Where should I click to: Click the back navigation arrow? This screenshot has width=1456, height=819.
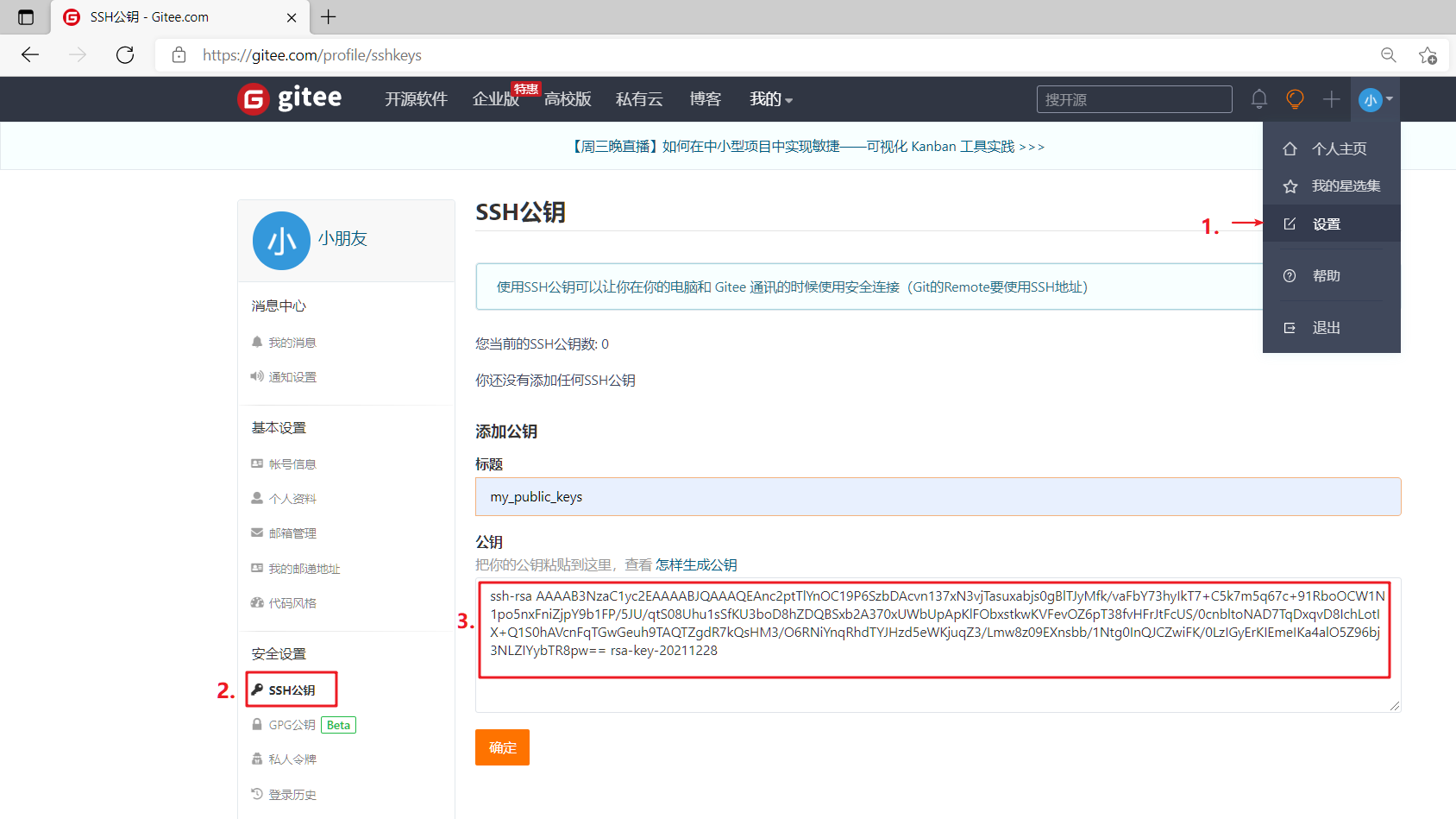click(x=29, y=54)
